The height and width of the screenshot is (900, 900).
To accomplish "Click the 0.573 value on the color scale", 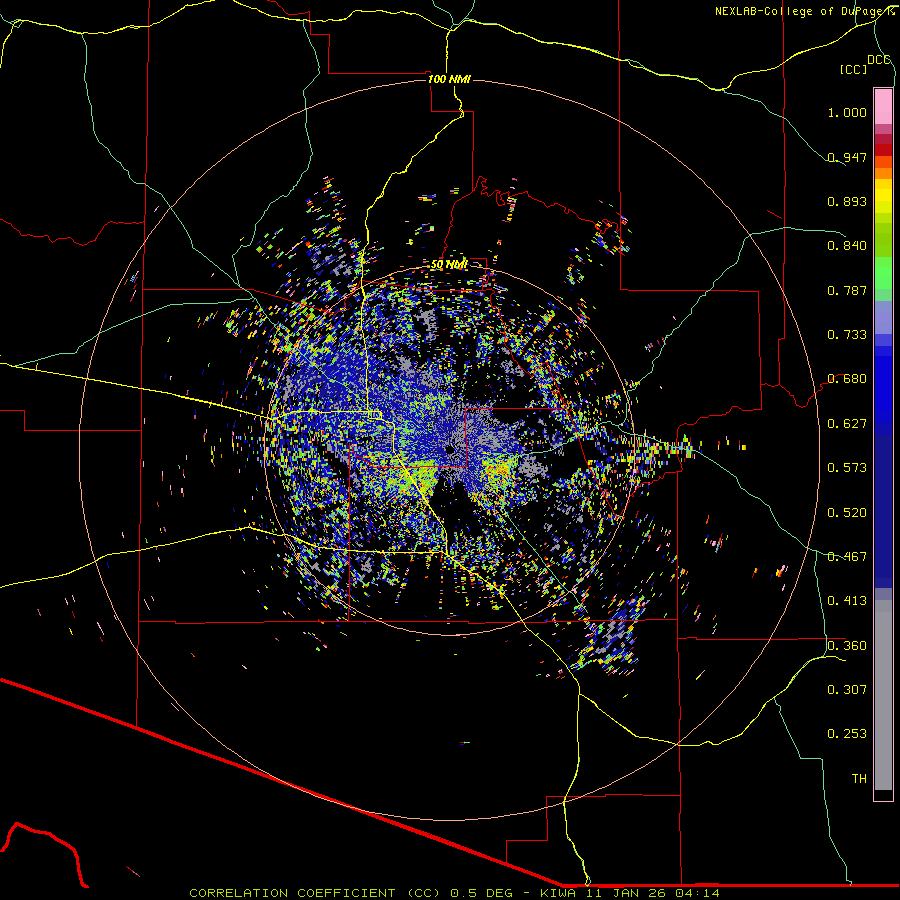I will pyautogui.click(x=847, y=468).
